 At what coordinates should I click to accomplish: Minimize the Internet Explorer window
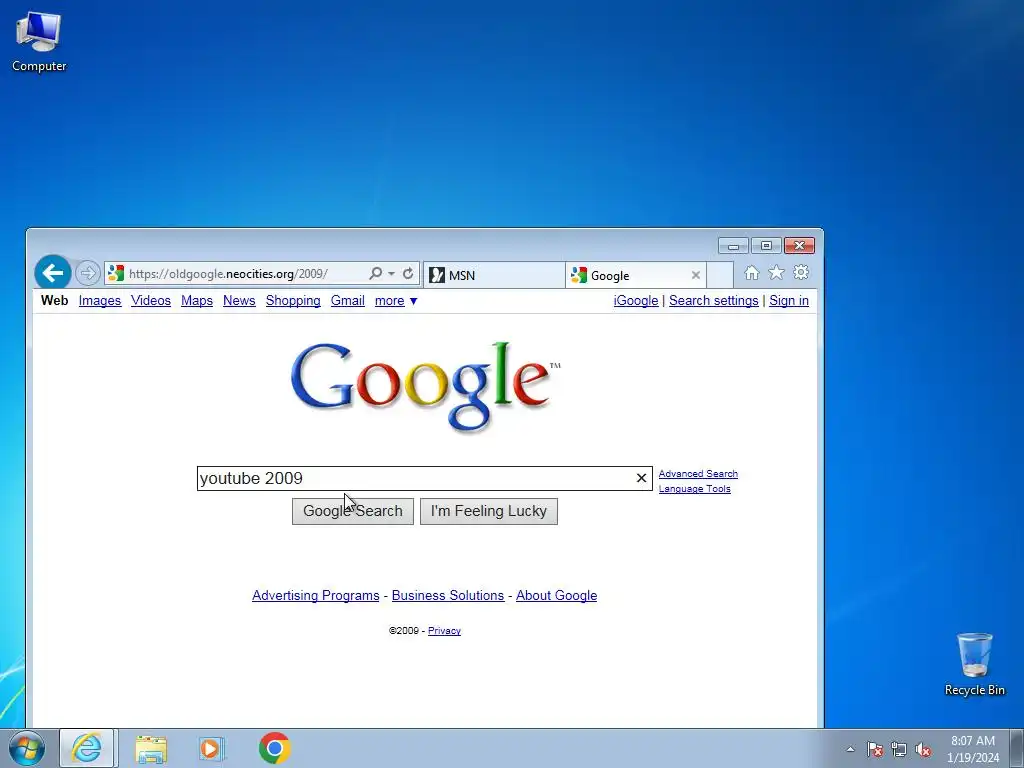[733, 246]
